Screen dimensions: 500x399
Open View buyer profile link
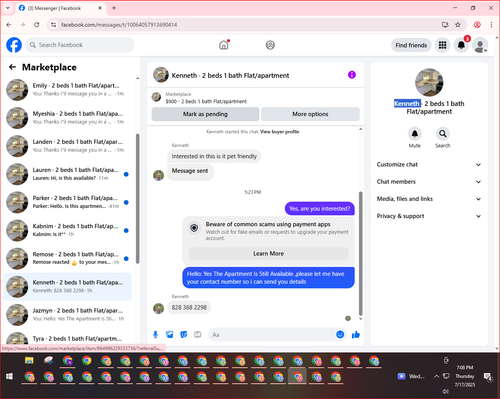(279, 132)
